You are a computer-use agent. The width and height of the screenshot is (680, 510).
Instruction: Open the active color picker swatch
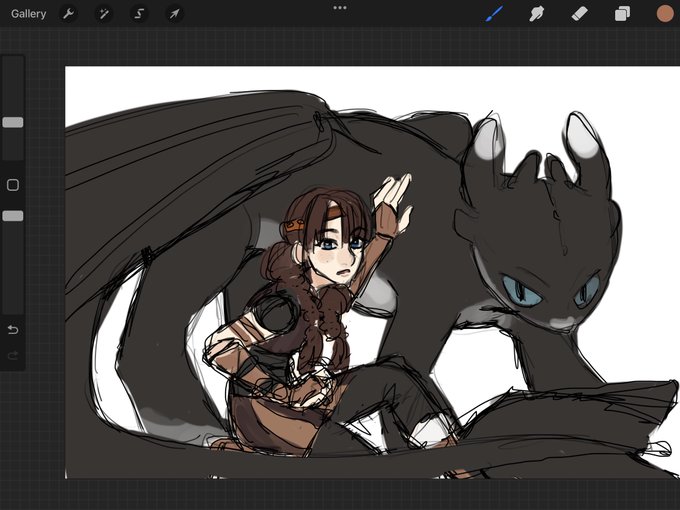664,14
